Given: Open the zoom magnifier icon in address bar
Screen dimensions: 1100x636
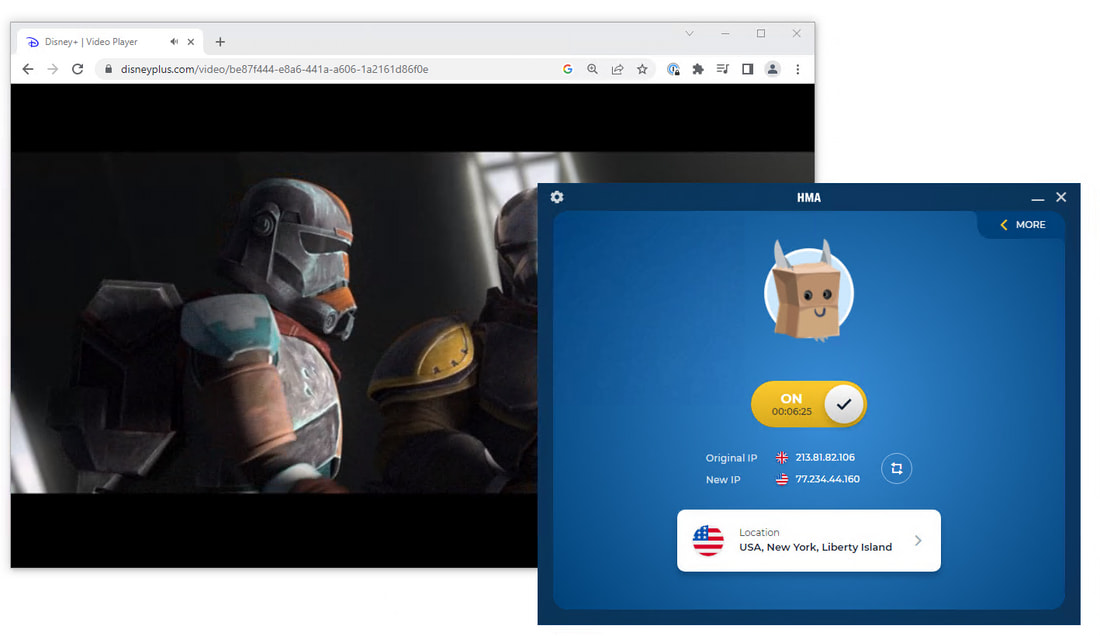Looking at the screenshot, I should [593, 69].
